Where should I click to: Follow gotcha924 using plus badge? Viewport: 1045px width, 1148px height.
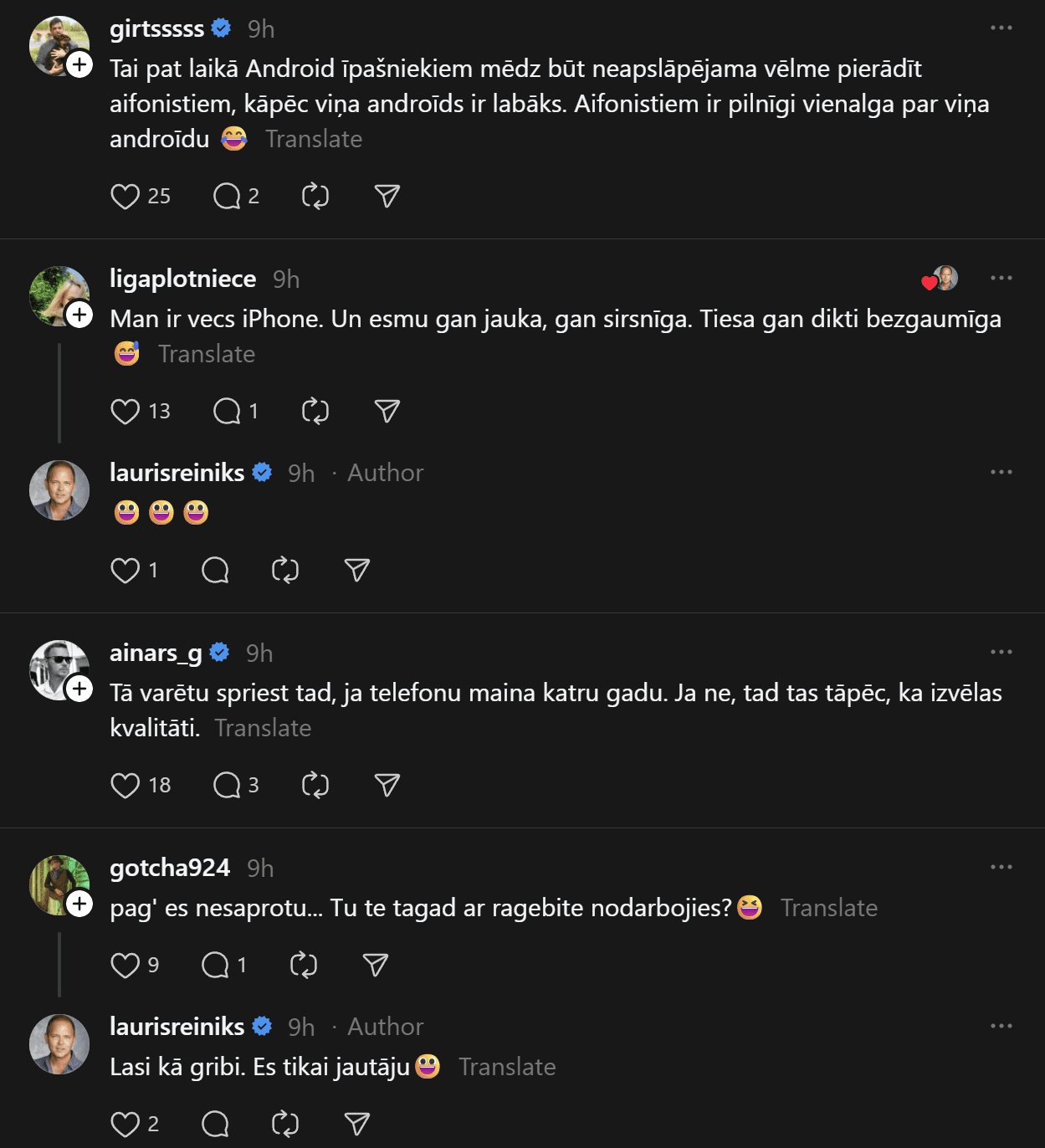[x=79, y=904]
